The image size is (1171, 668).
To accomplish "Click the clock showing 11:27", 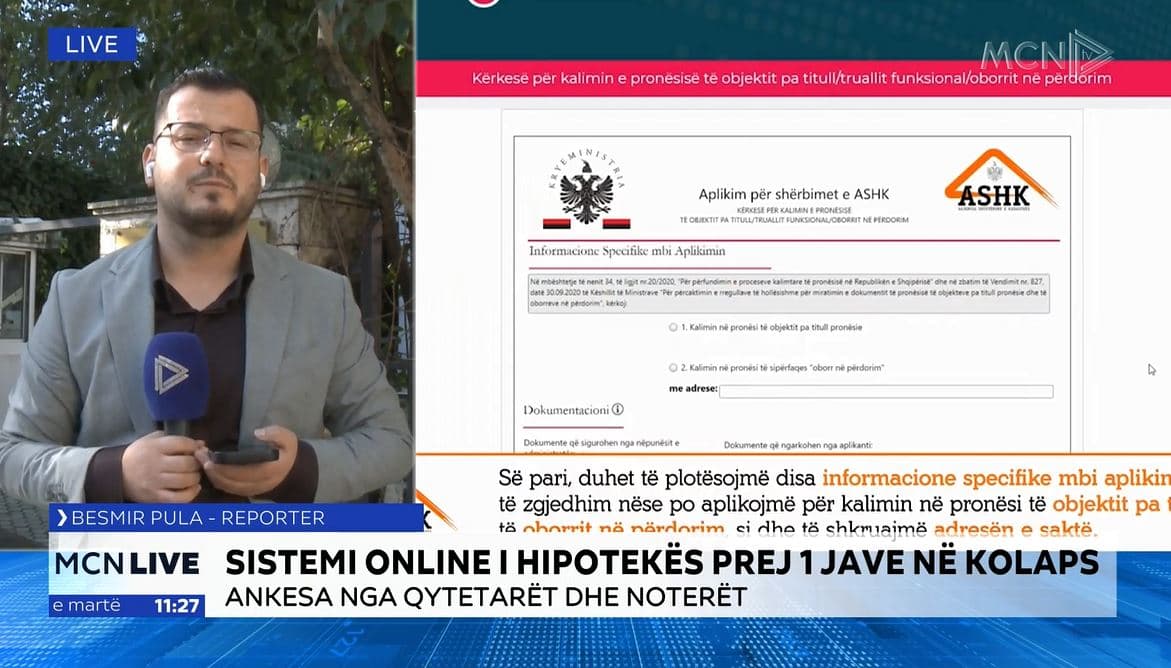I will point(177,606).
